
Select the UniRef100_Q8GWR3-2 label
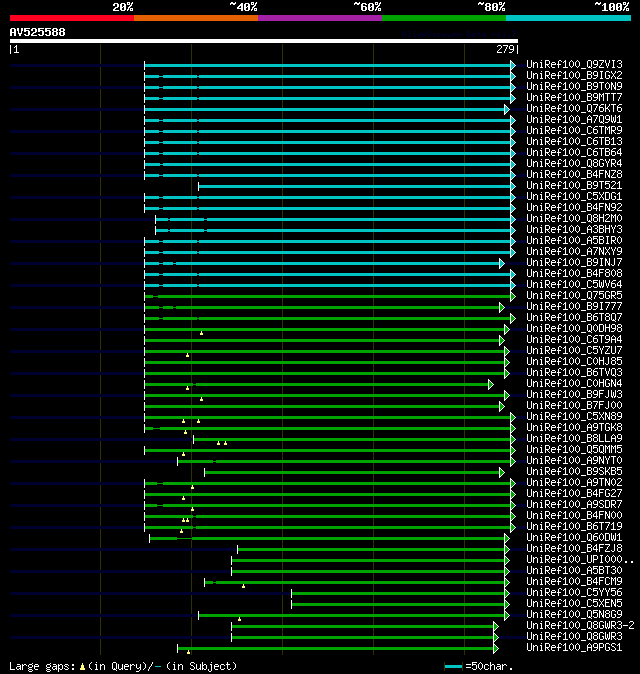pyautogui.click(x=580, y=626)
